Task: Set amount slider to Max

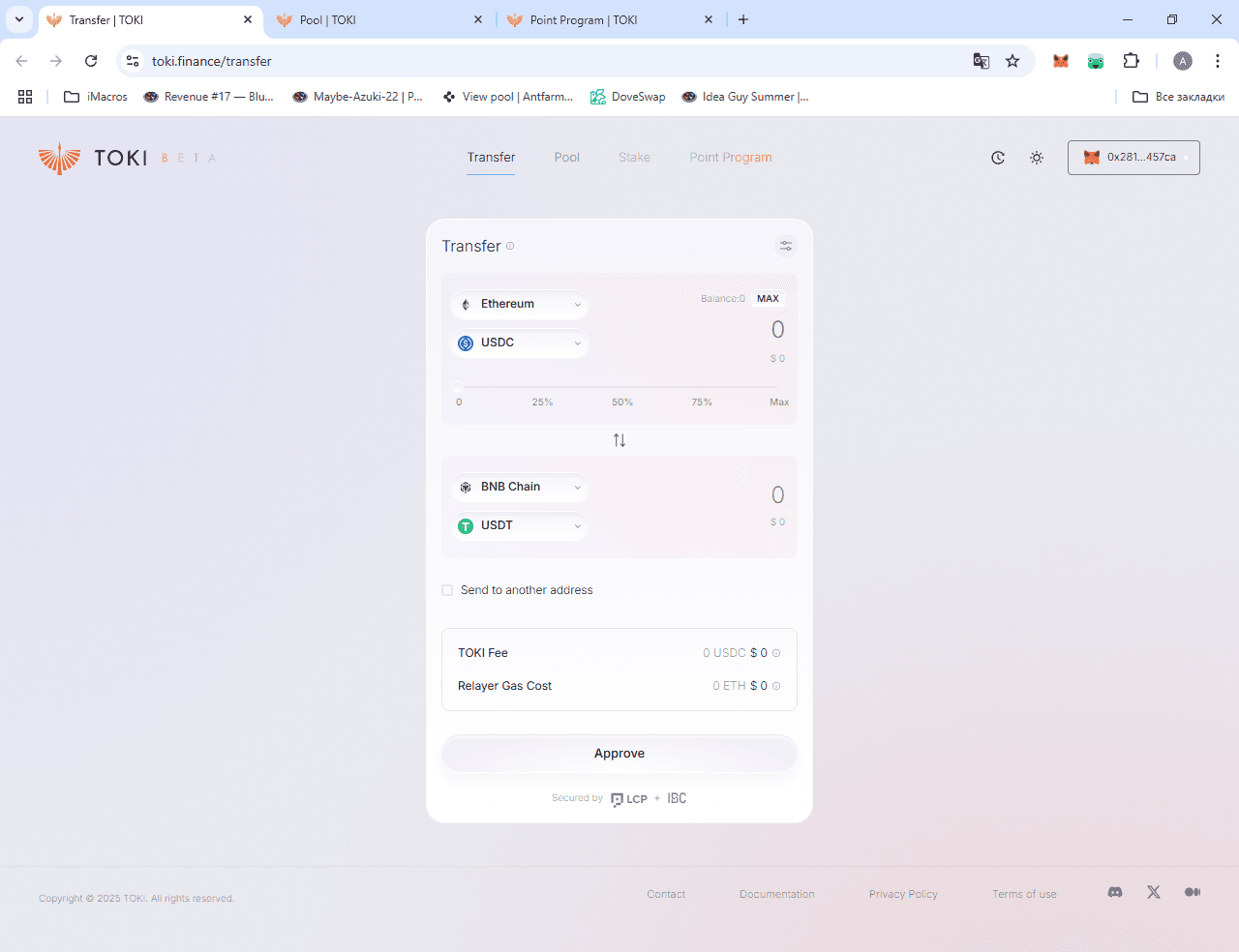Action: click(779, 402)
